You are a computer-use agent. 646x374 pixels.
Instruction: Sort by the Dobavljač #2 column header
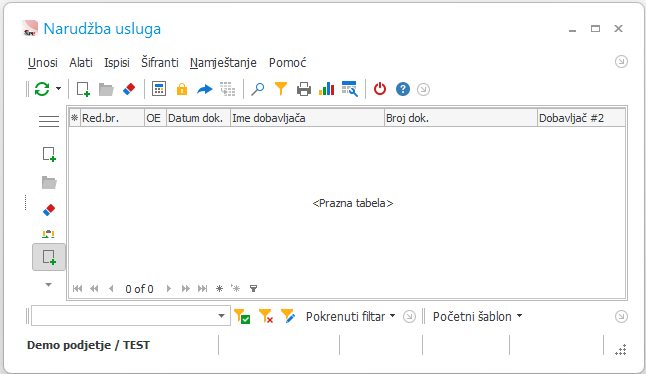[x=581, y=118]
